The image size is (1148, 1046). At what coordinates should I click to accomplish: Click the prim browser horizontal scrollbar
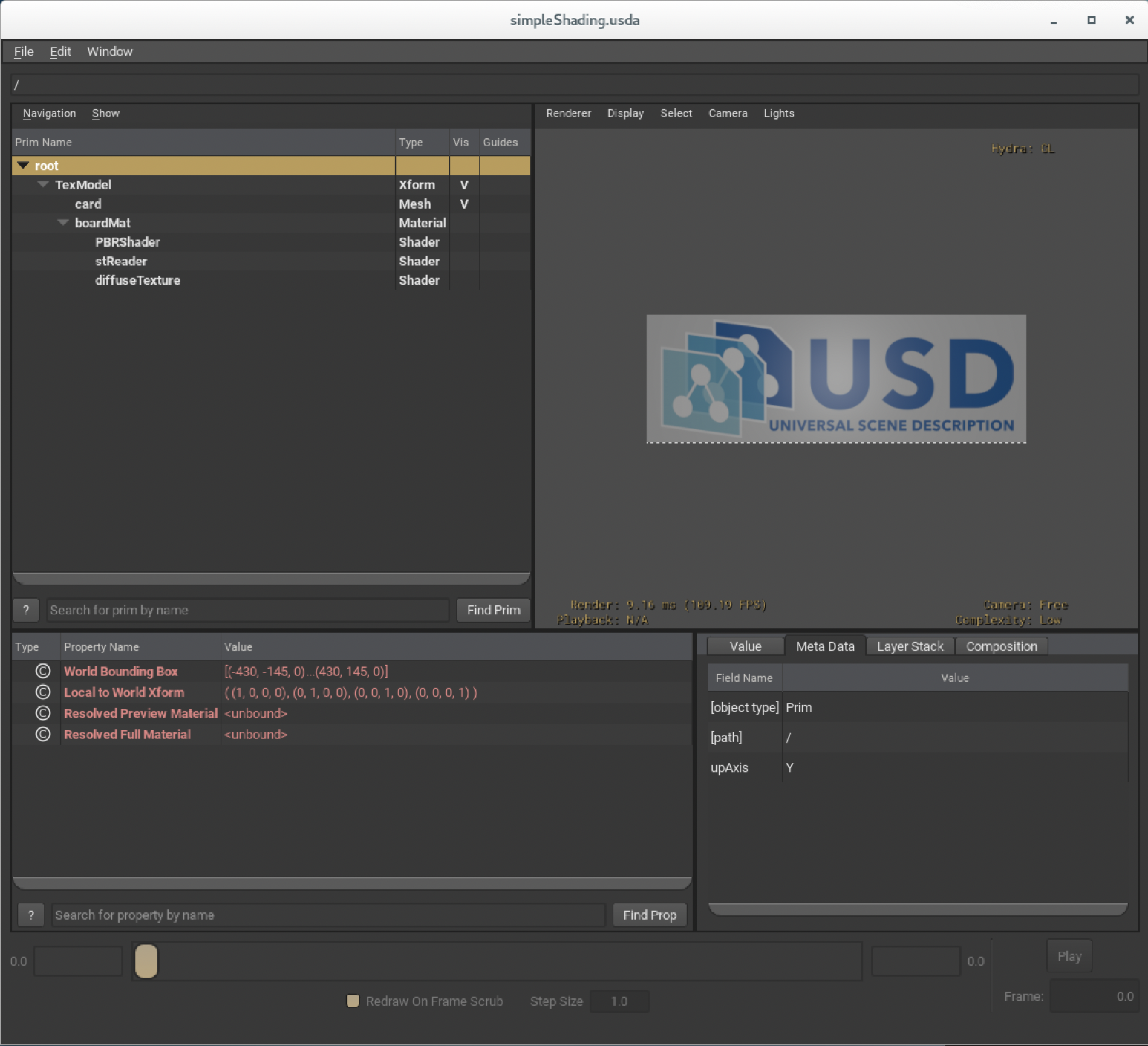[x=272, y=578]
